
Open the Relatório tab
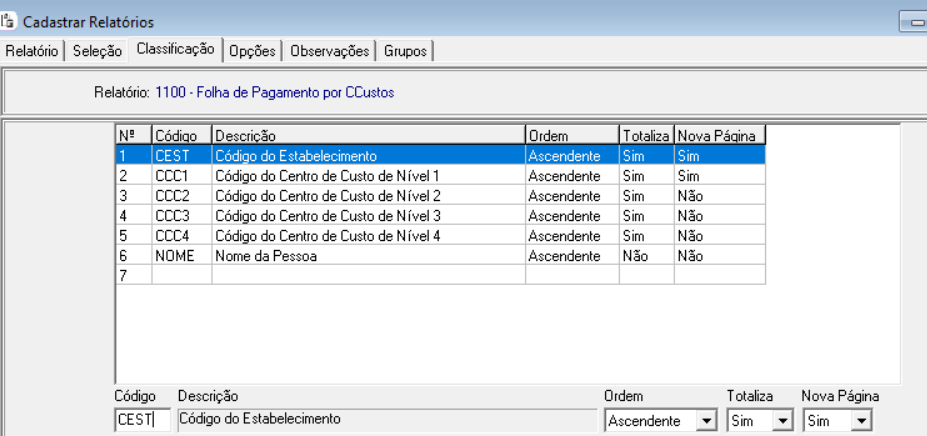32,51
